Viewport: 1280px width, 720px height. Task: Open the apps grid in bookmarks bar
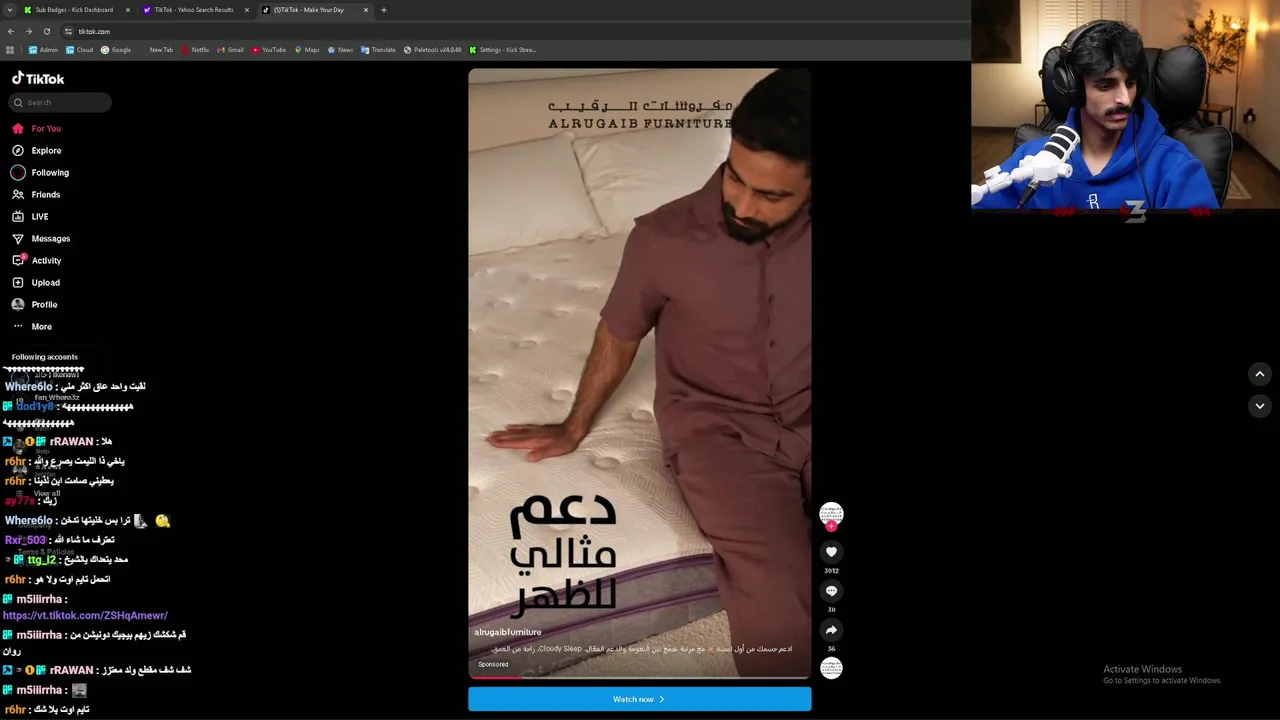10,50
